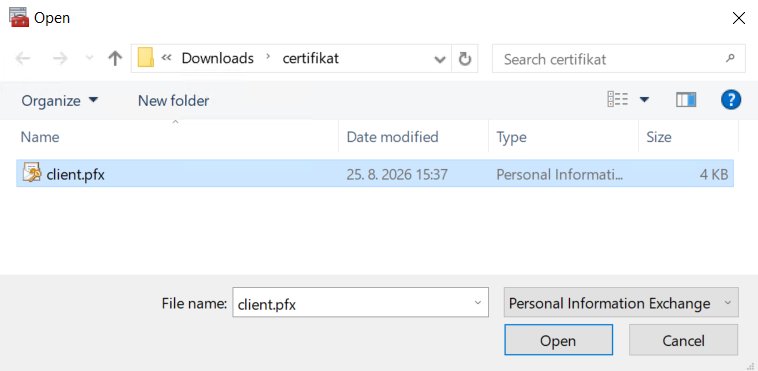Image resolution: width=758 pixels, height=371 pixels.
Task: Open the view options dropdown arrow
Action: pos(644,100)
